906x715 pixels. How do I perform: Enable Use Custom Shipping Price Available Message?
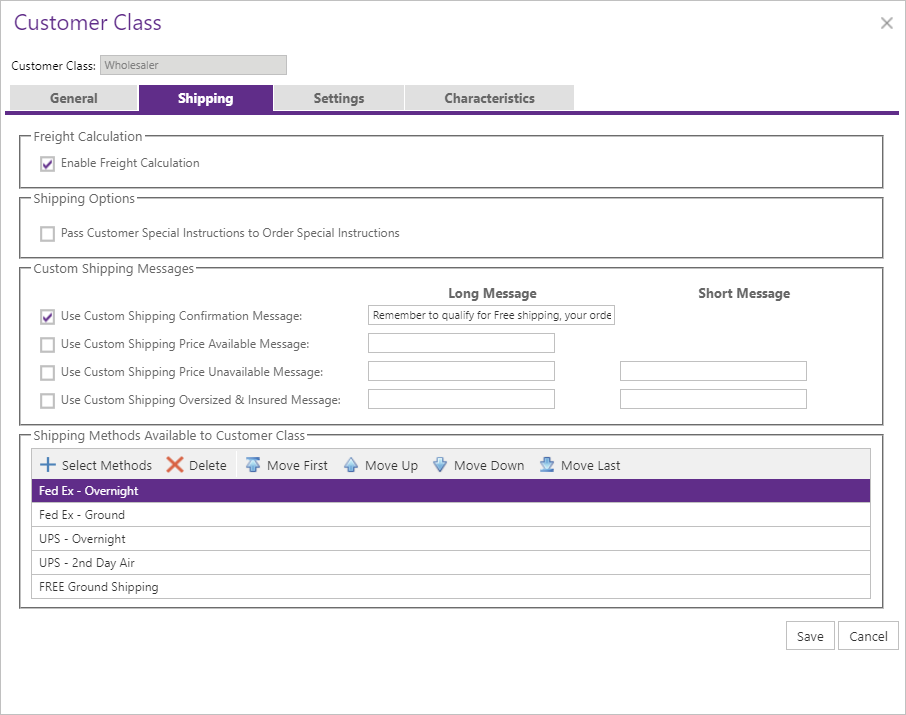tap(47, 345)
